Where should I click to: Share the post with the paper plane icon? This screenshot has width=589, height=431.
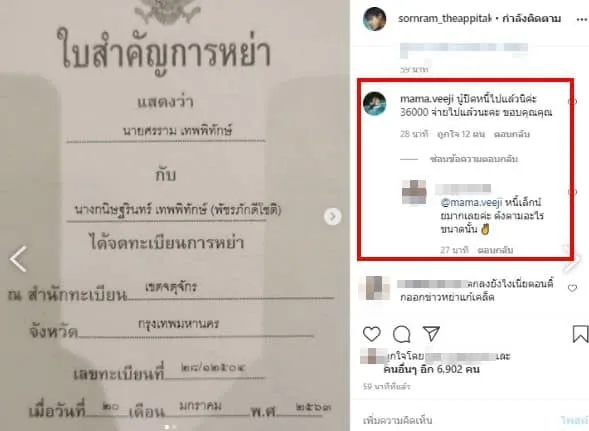pos(431,333)
